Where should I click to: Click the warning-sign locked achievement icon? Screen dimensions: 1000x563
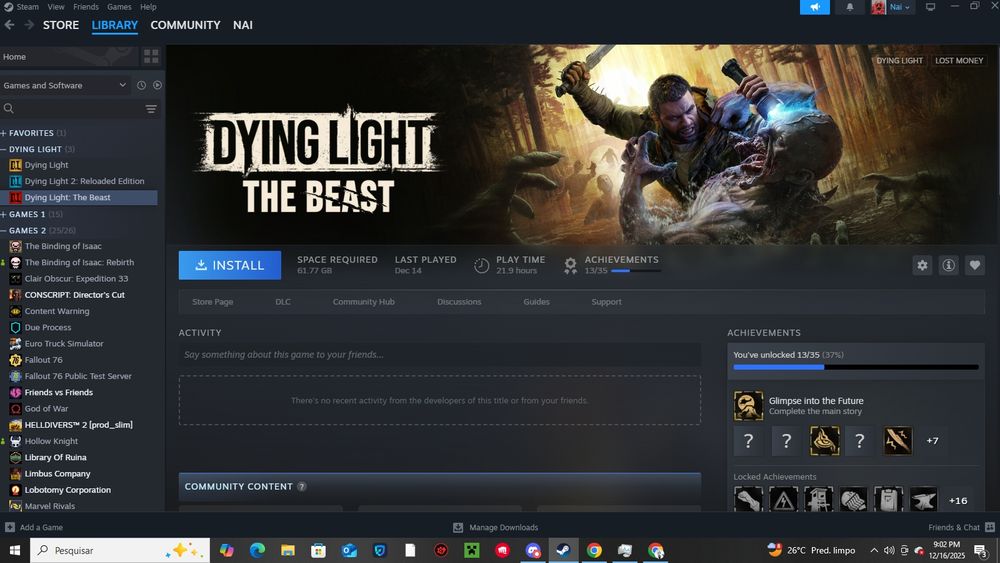click(783, 499)
